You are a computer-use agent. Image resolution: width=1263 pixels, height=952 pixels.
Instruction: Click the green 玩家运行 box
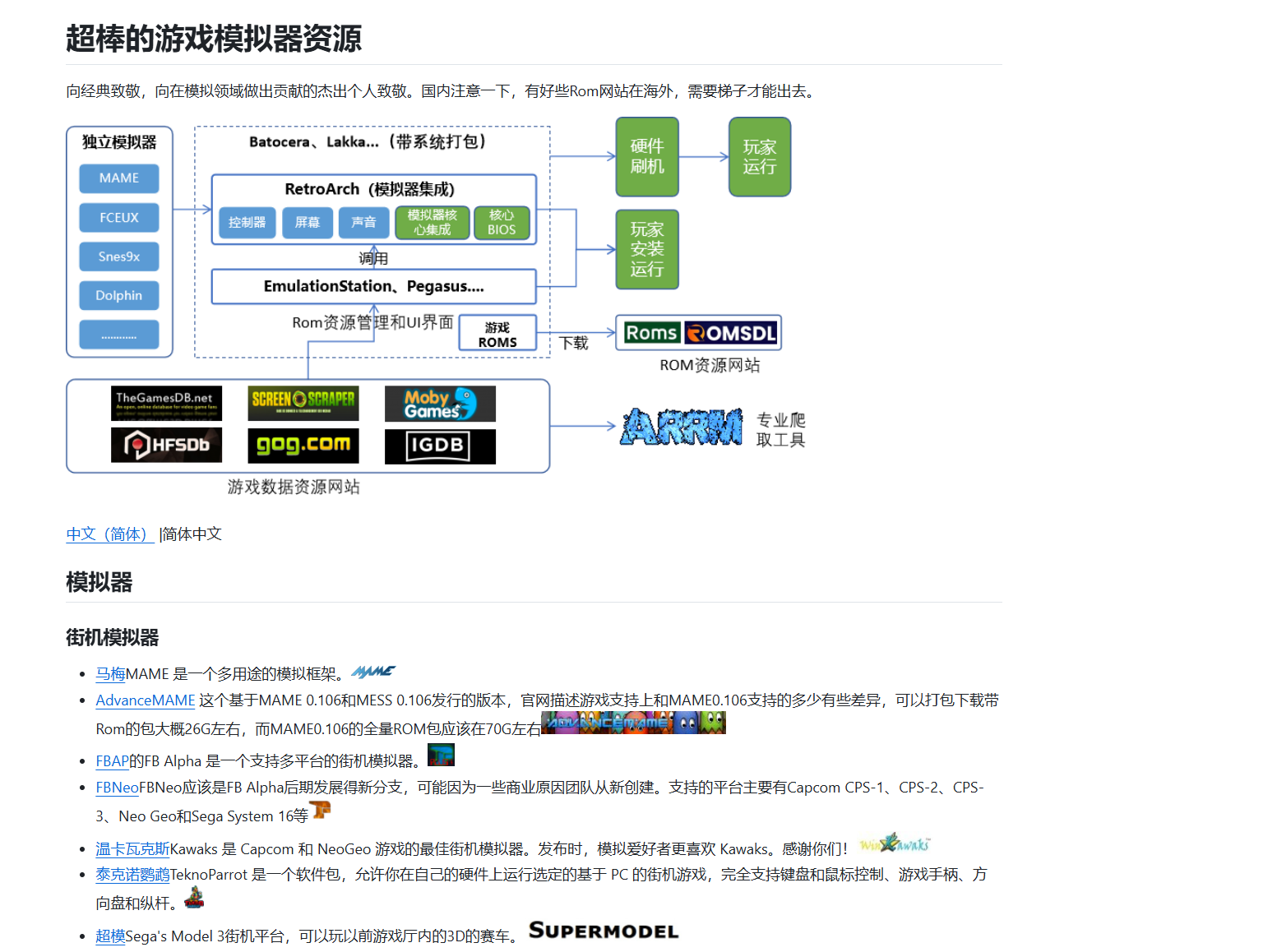(x=760, y=157)
